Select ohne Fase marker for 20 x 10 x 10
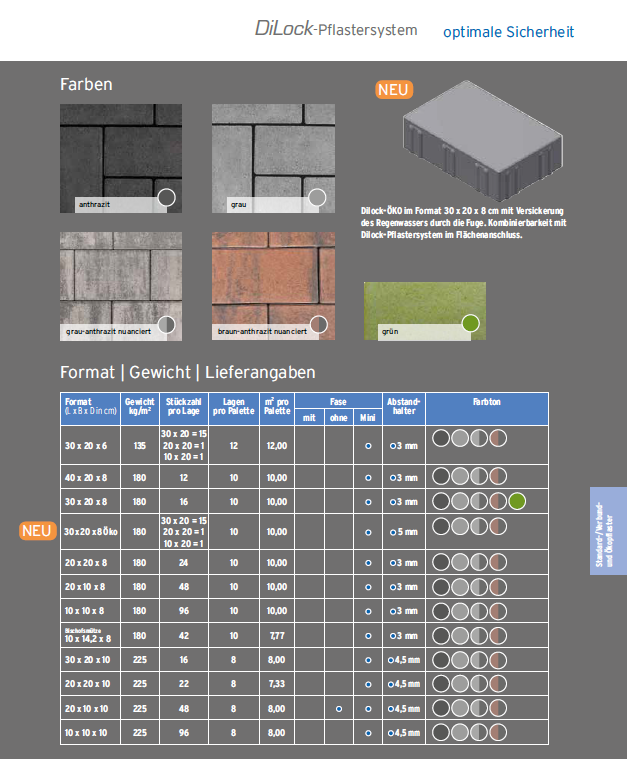Screen dimensions: 627x759 pyautogui.click(x=339, y=708)
